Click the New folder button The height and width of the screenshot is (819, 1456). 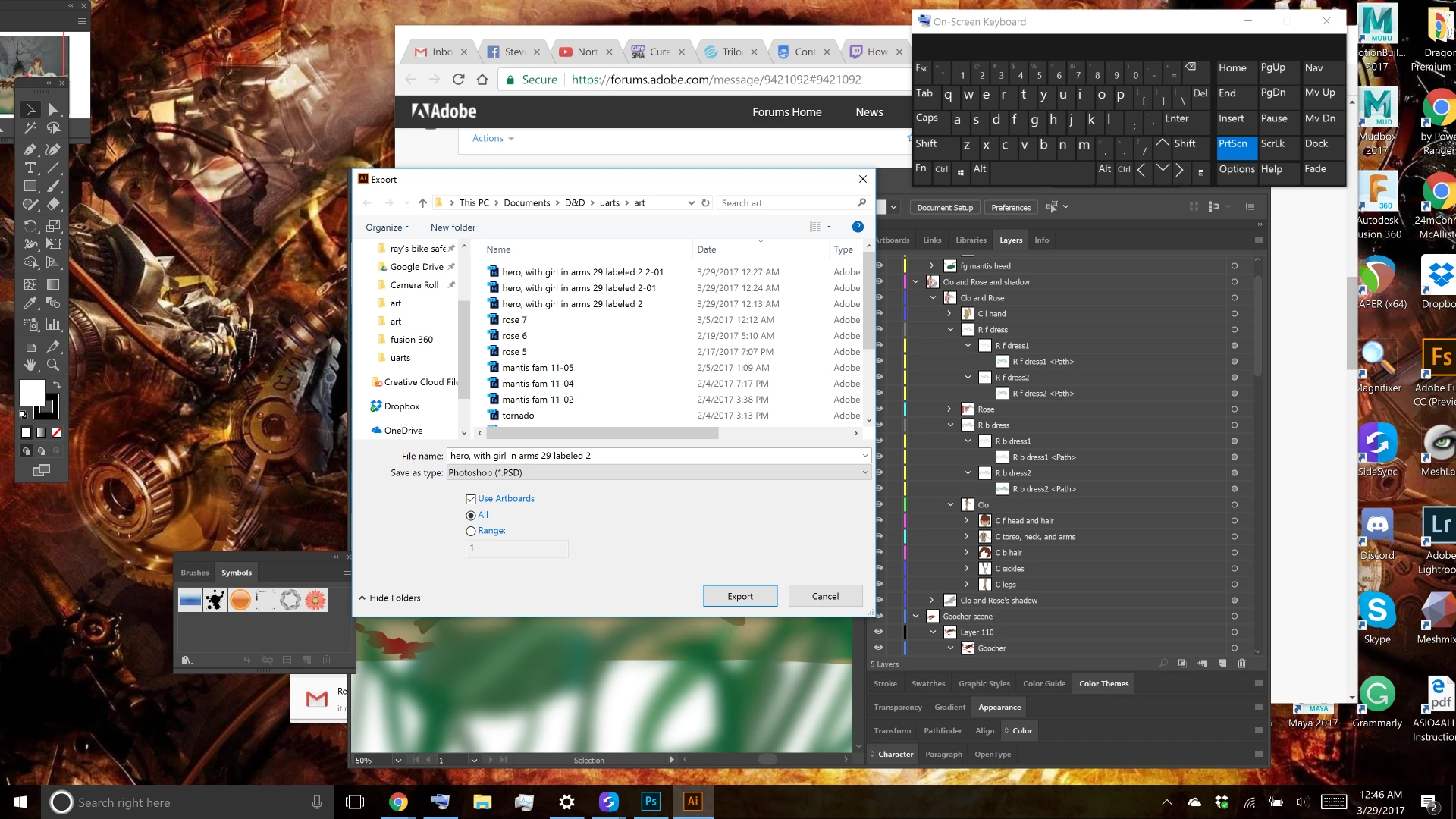click(x=453, y=227)
